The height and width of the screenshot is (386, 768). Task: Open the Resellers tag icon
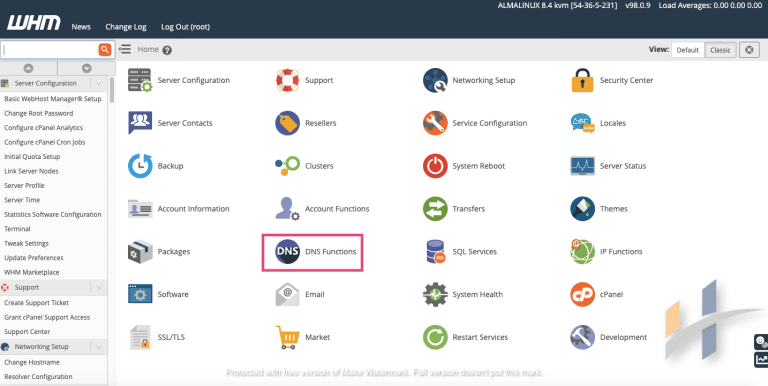pos(288,123)
